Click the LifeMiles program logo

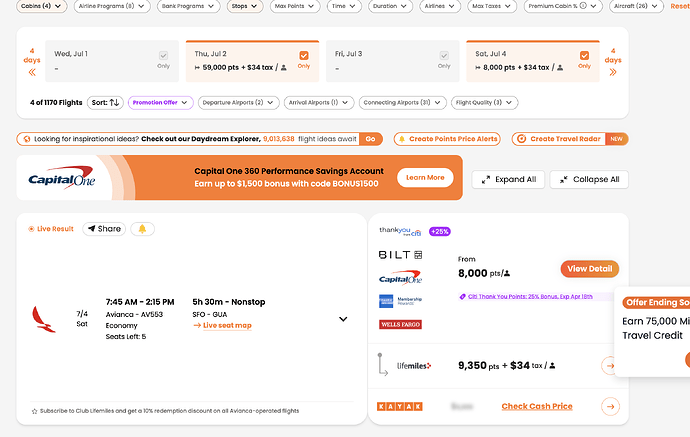click(414, 366)
